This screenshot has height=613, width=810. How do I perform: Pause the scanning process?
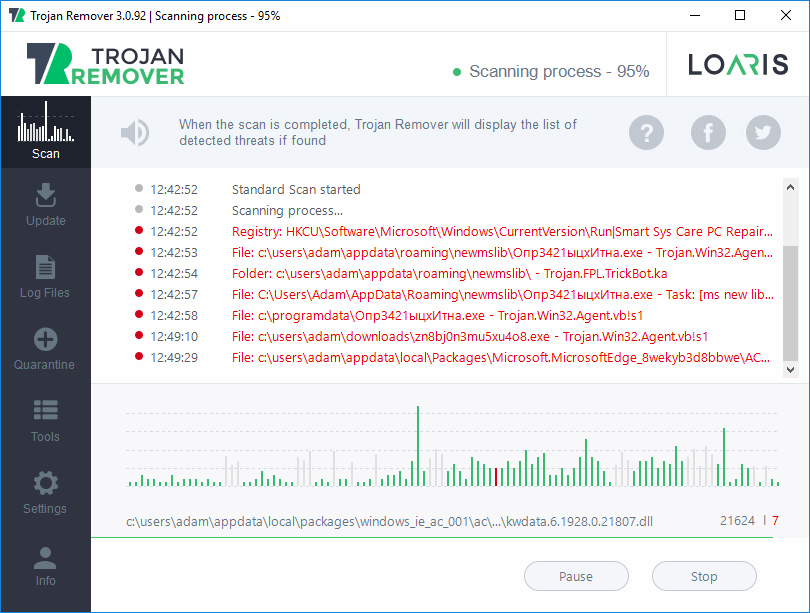point(576,576)
